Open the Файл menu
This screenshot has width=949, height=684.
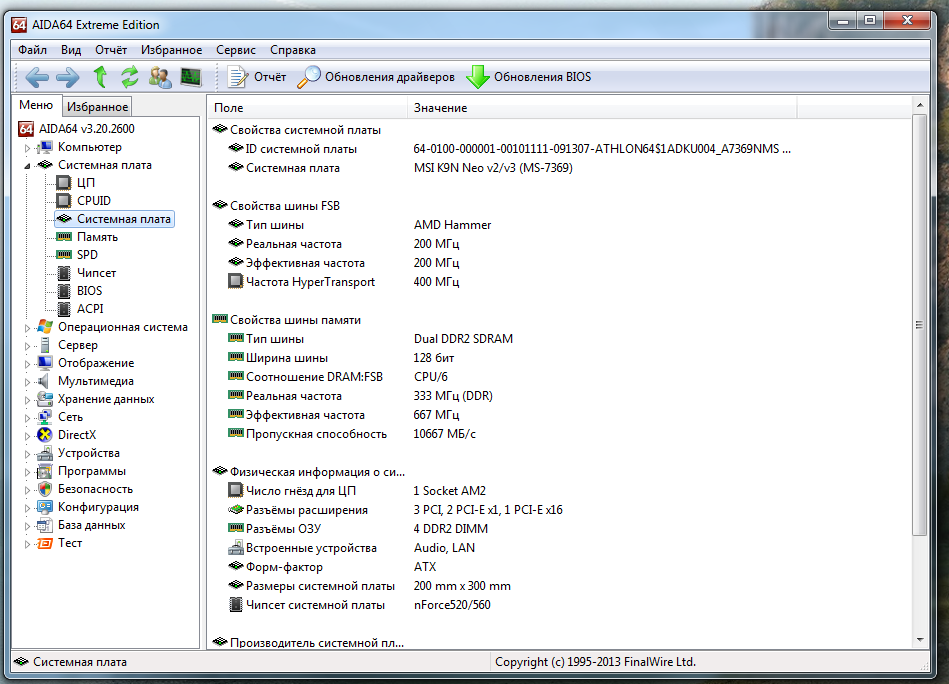(32, 50)
